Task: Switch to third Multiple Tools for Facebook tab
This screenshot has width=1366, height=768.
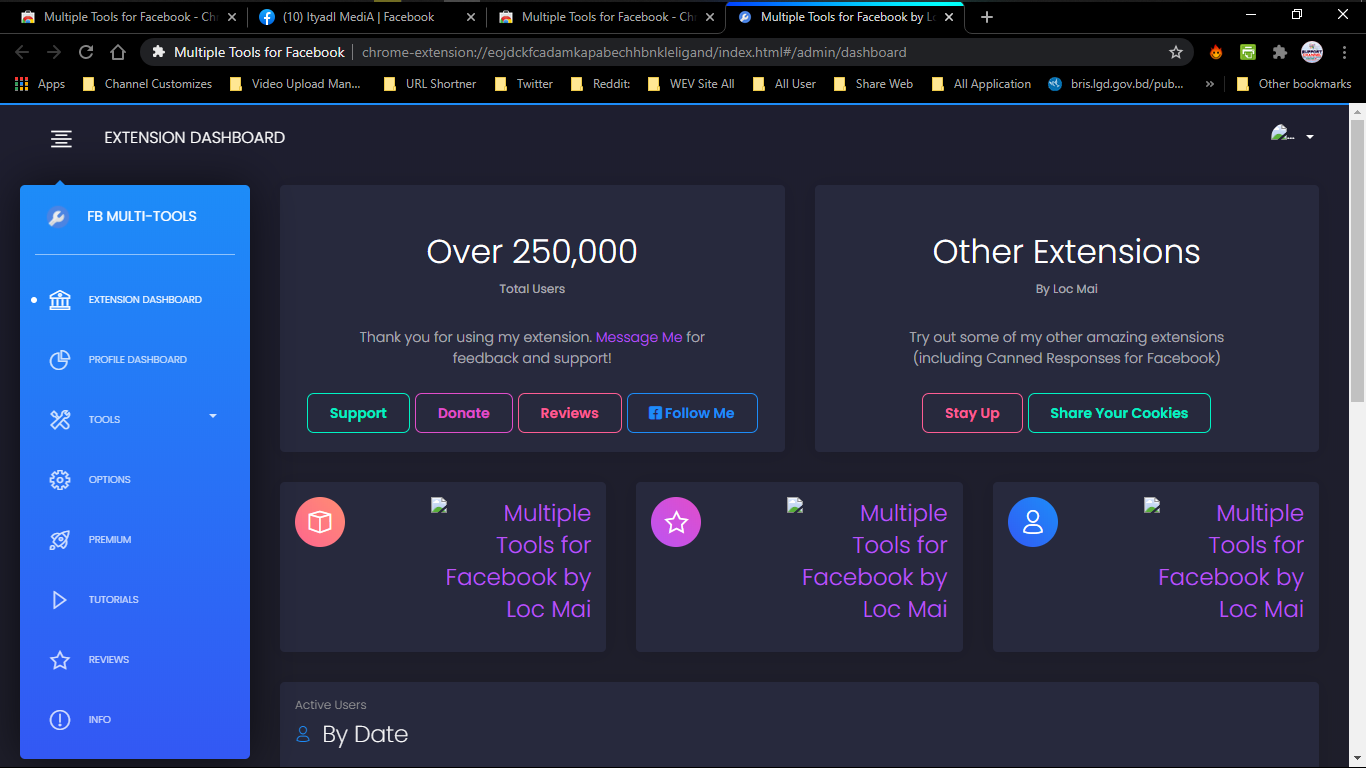Action: click(x=845, y=17)
